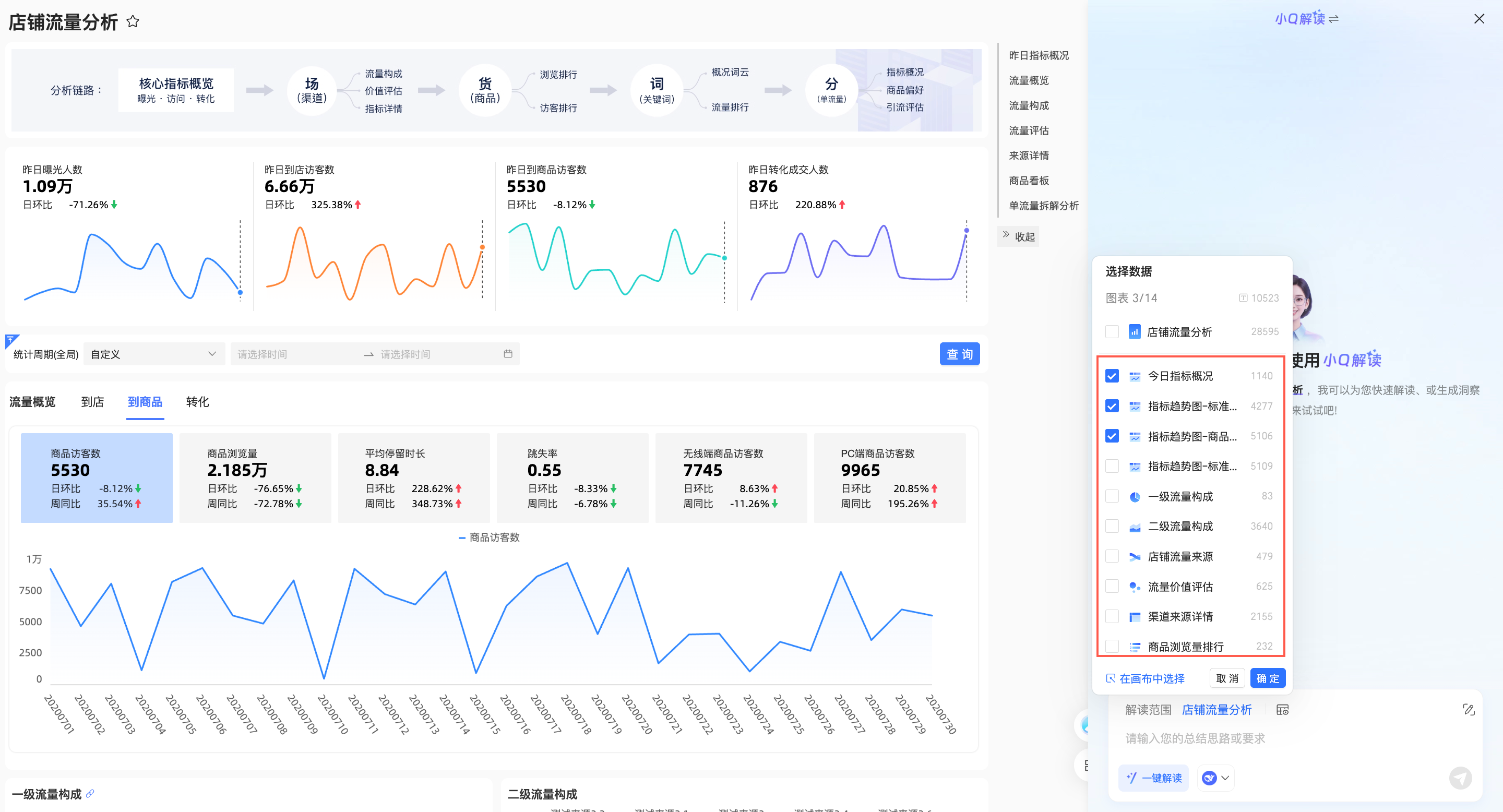Click the 一级流量构成 pie chart icon

pyautogui.click(x=1134, y=496)
